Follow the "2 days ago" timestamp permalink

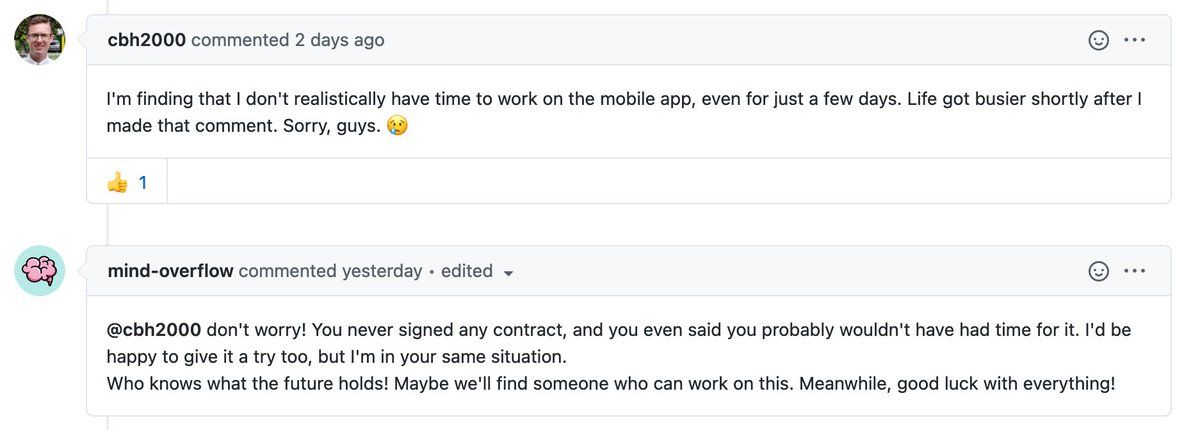[x=339, y=40]
